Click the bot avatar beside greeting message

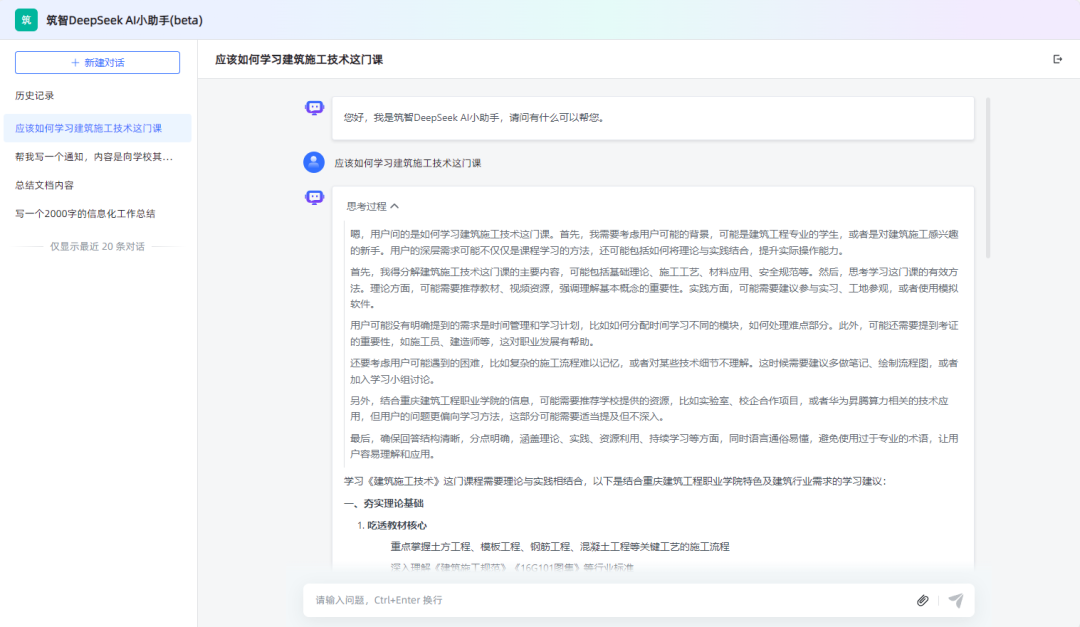[314, 108]
